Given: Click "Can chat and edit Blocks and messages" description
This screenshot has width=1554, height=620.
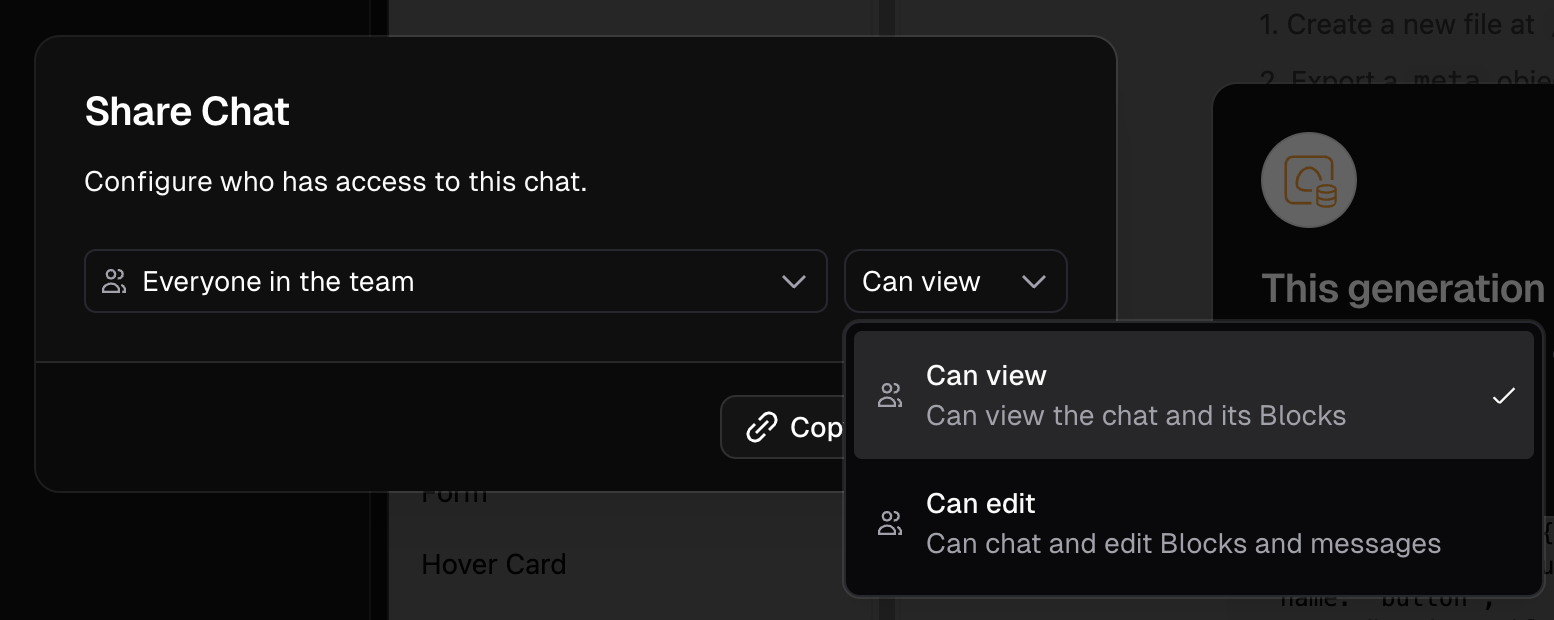Looking at the screenshot, I should [1183, 544].
